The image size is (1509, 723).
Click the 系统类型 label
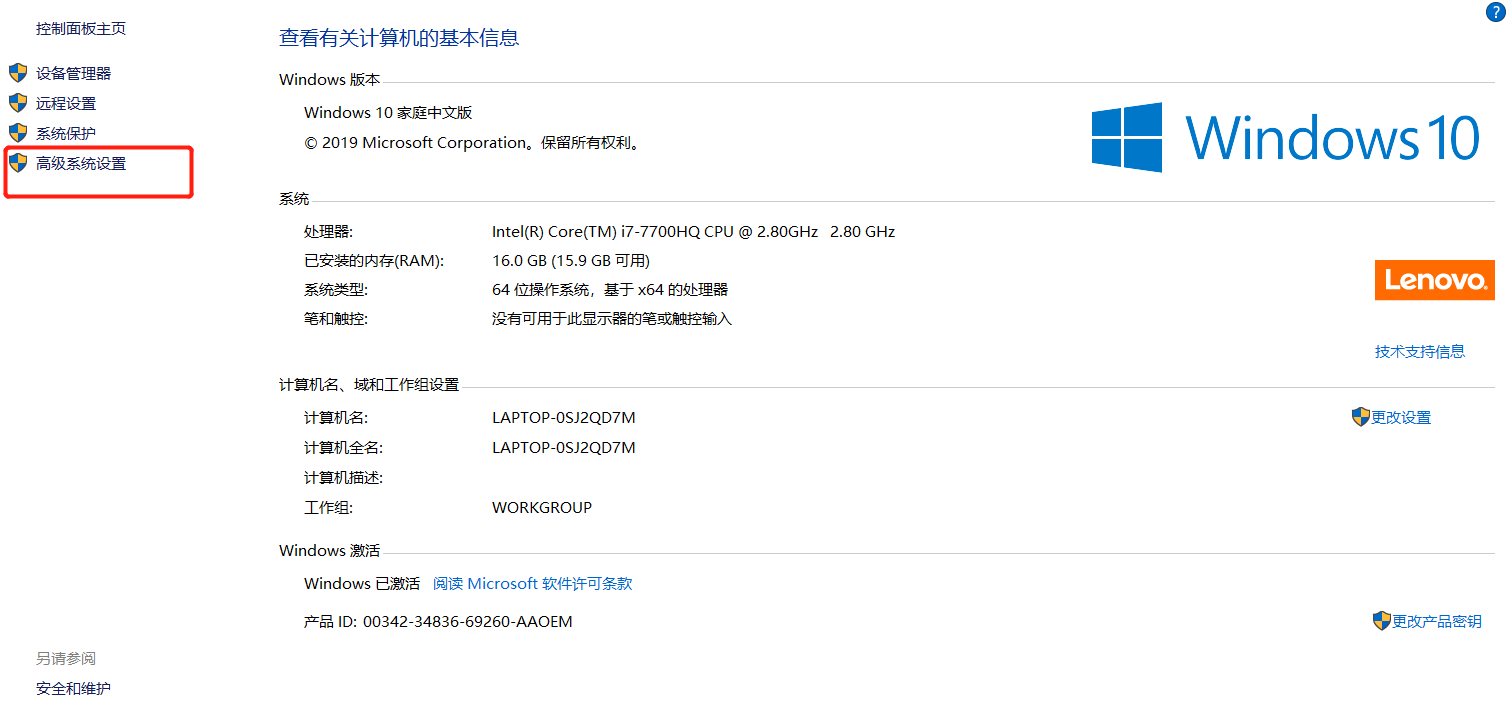click(x=336, y=290)
